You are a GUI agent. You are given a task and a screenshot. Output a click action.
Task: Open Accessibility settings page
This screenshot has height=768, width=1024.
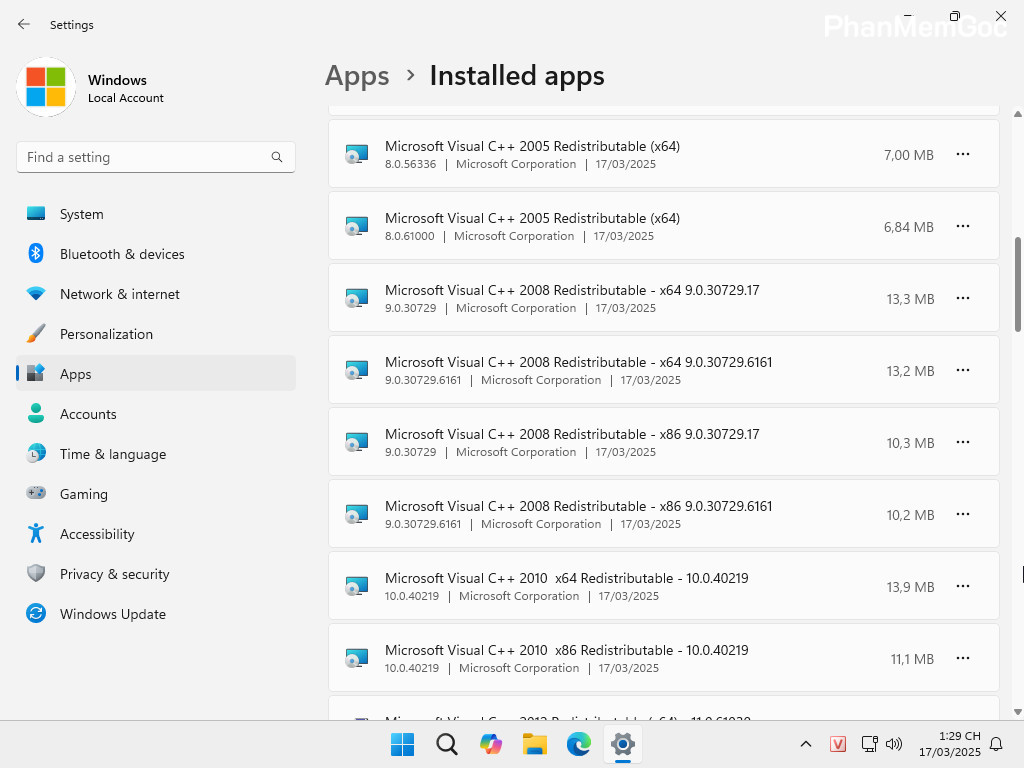pyautogui.click(x=96, y=534)
